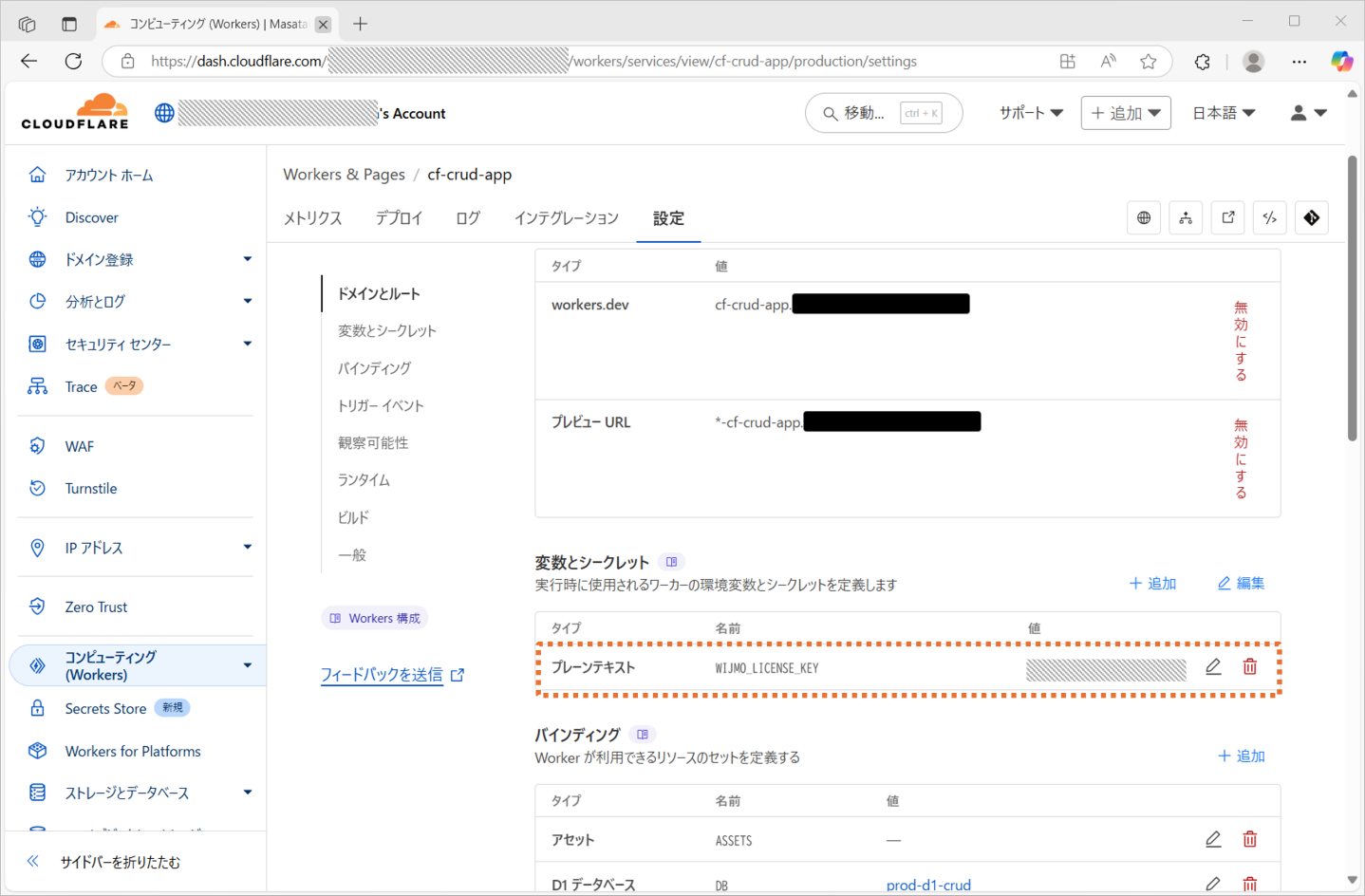Image resolution: width=1365 pixels, height=896 pixels.
Task: Expand the Domain Registration (ドメイン登録) dropdown
Action: tap(248, 259)
